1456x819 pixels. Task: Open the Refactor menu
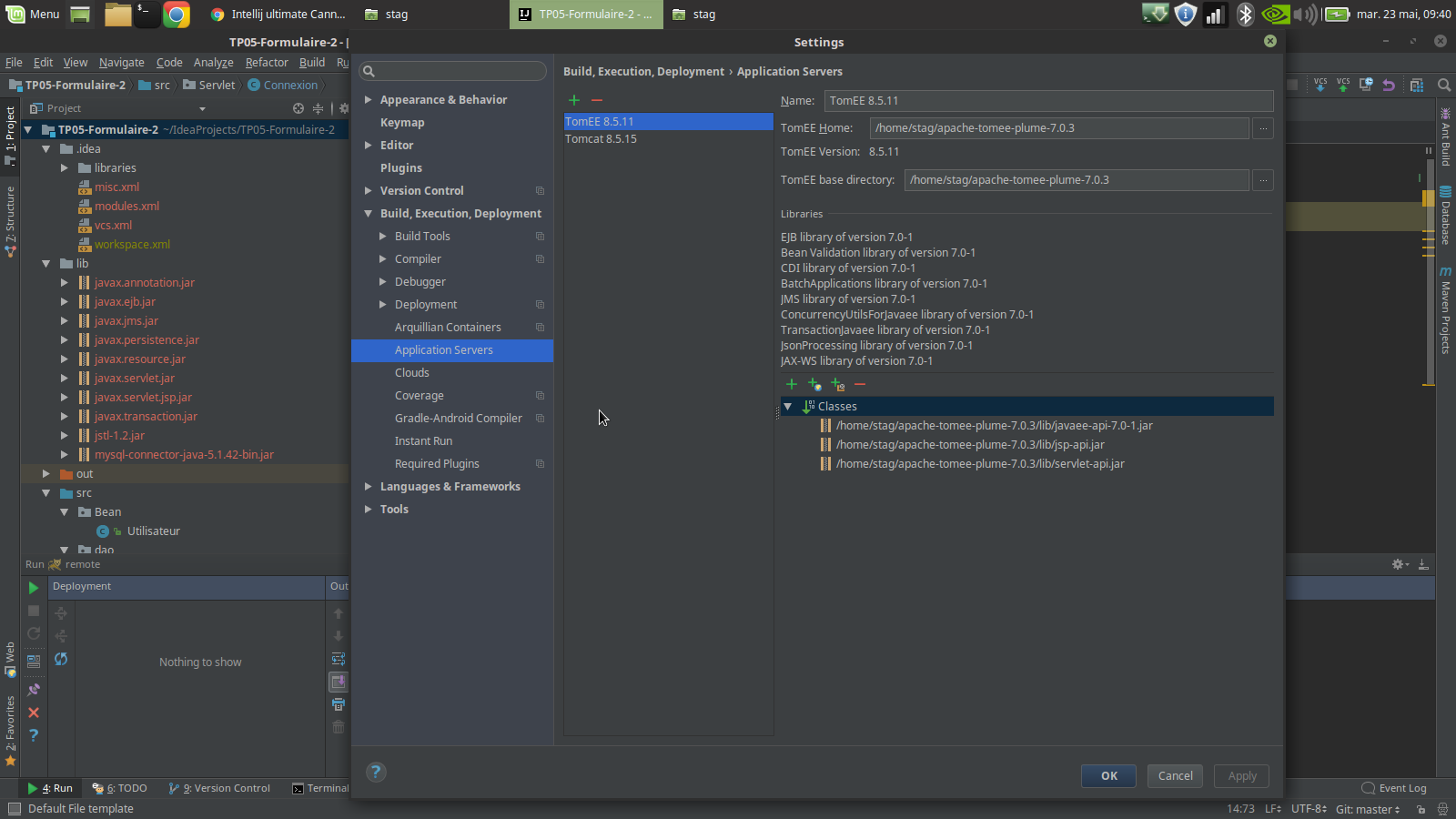[x=267, y=63]
